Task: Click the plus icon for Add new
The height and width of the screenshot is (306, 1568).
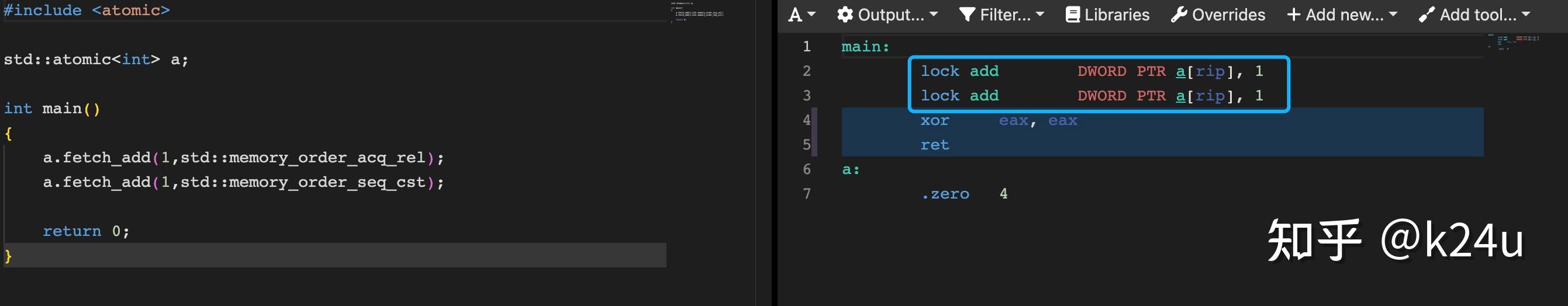Action: pyautogui.click(x=1293, y=15)
